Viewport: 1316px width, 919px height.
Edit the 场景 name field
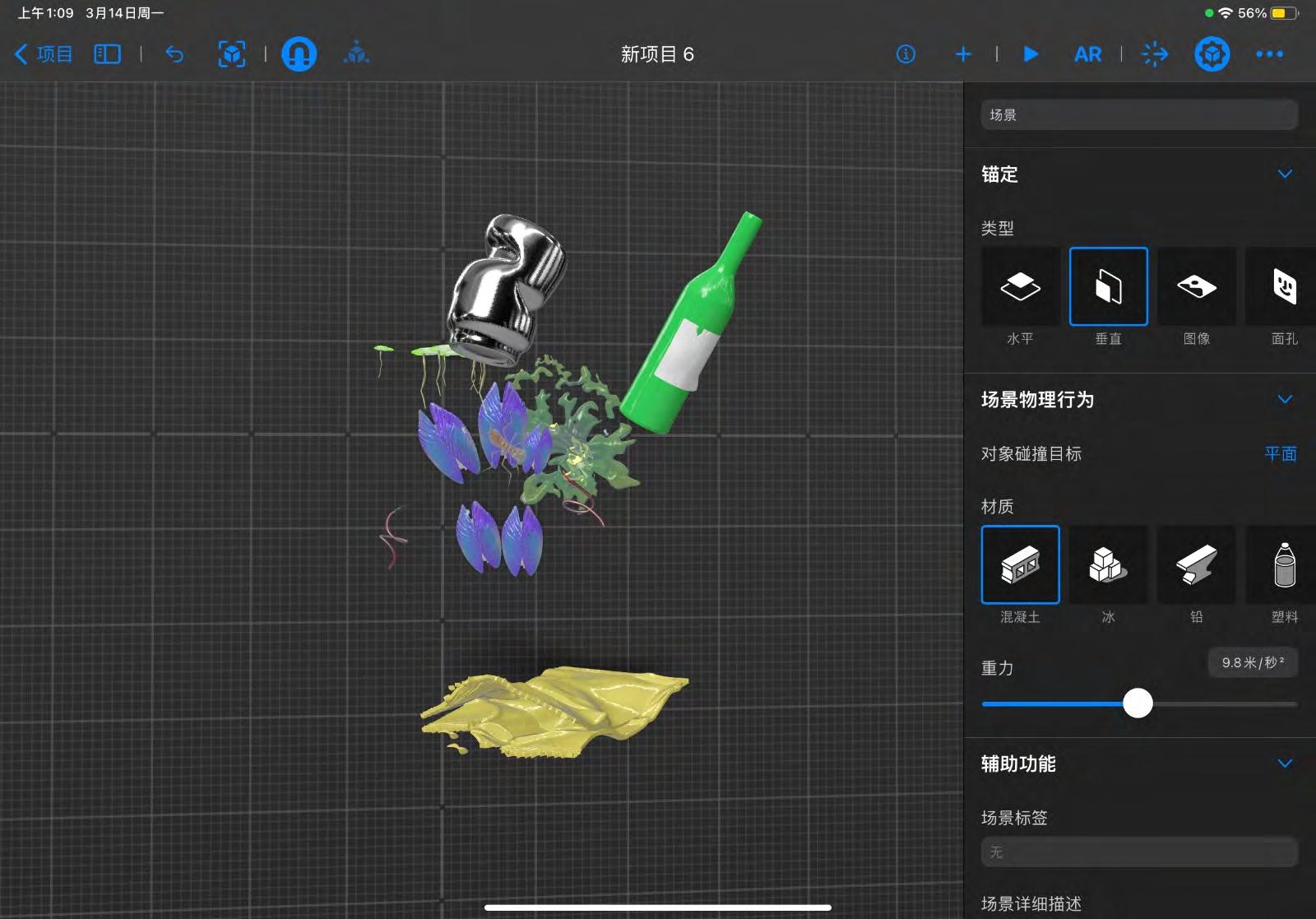coord(1139,115)
